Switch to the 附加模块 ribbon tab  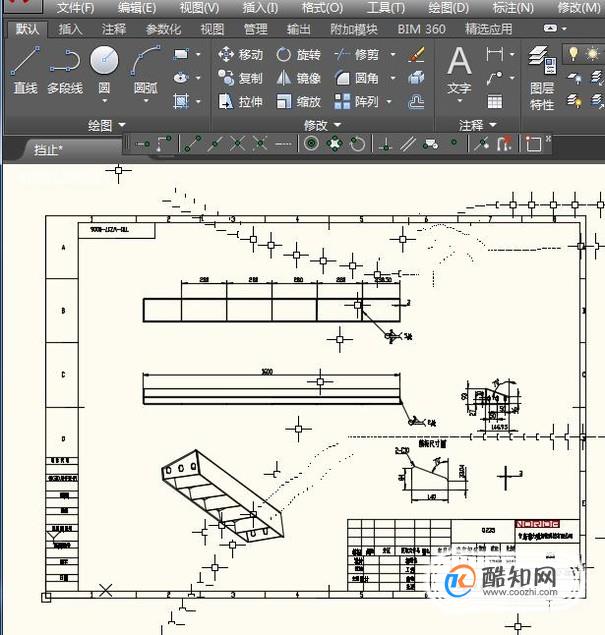point(354,29)
